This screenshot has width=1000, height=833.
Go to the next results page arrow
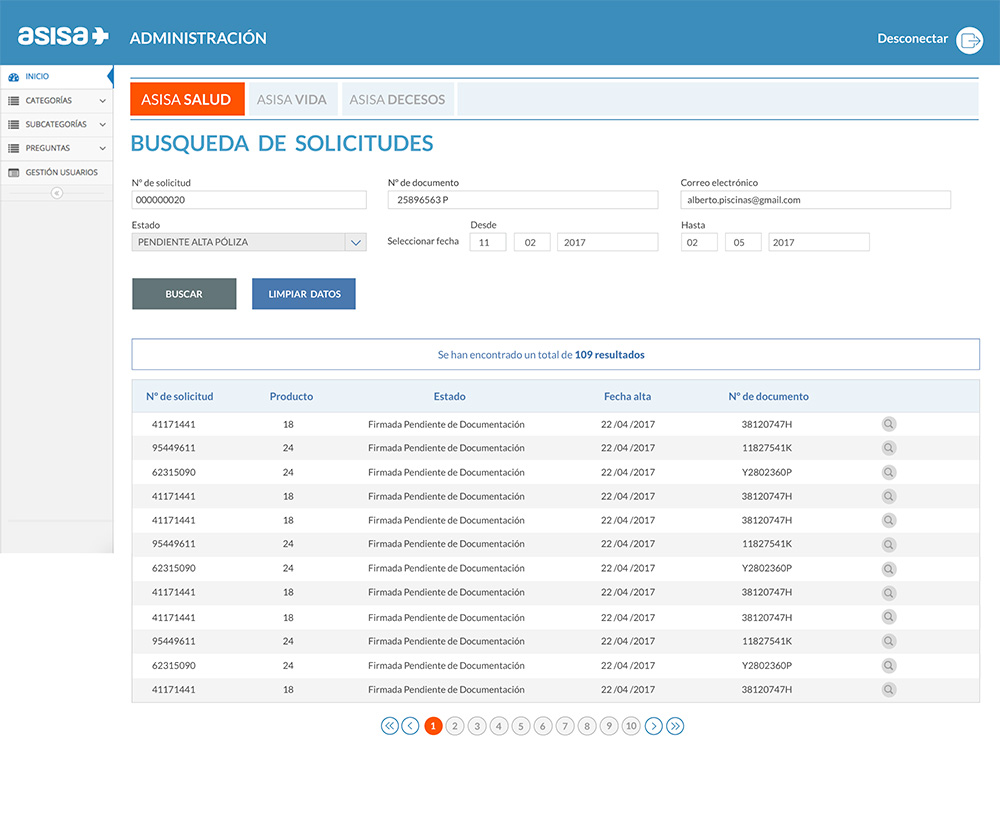[653, 726]
